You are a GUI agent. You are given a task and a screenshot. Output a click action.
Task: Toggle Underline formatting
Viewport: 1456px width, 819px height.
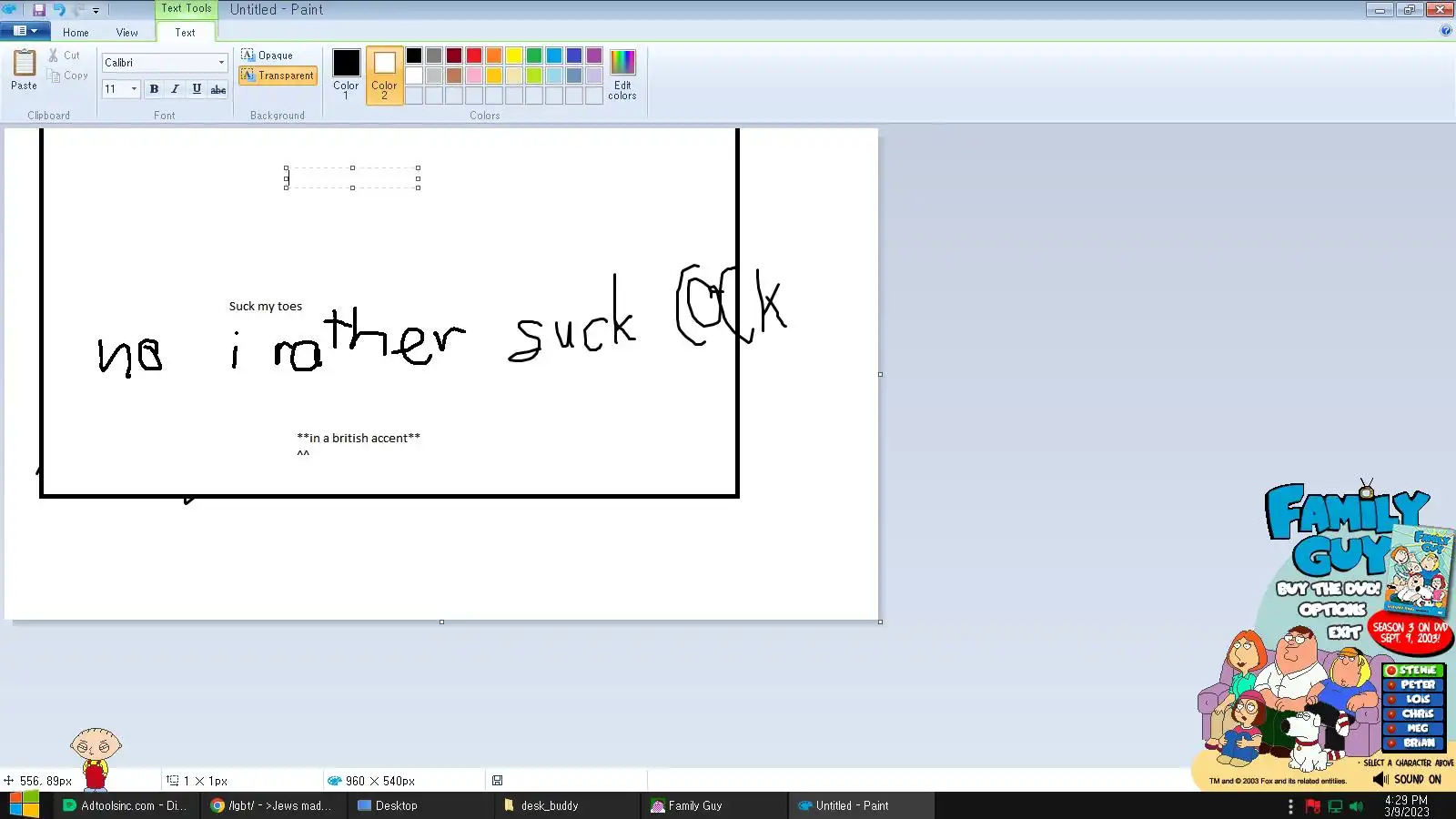click(x=197, y=89)
